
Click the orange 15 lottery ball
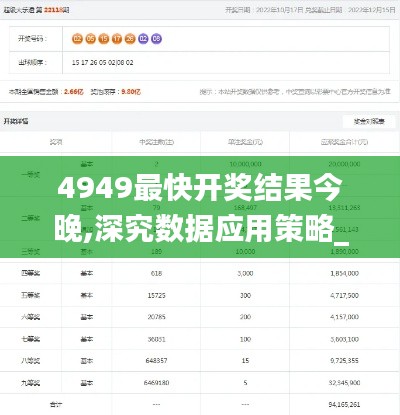(104, 39)
